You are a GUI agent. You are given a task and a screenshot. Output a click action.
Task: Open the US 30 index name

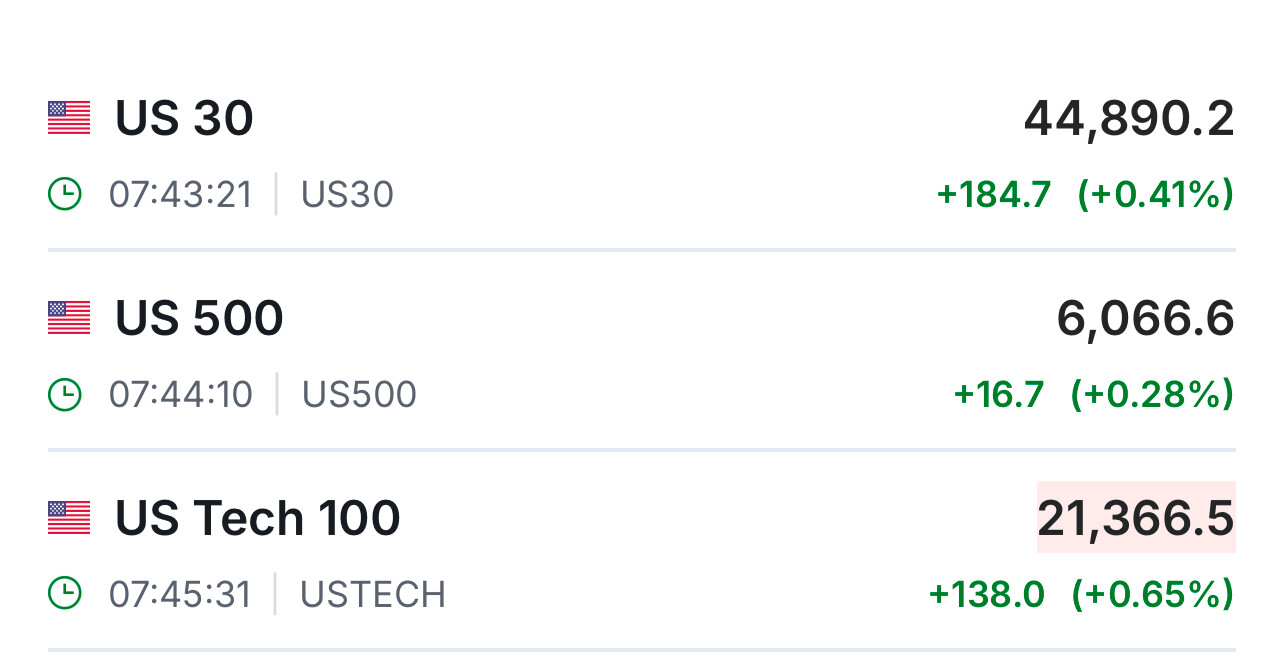pos(184,118)
